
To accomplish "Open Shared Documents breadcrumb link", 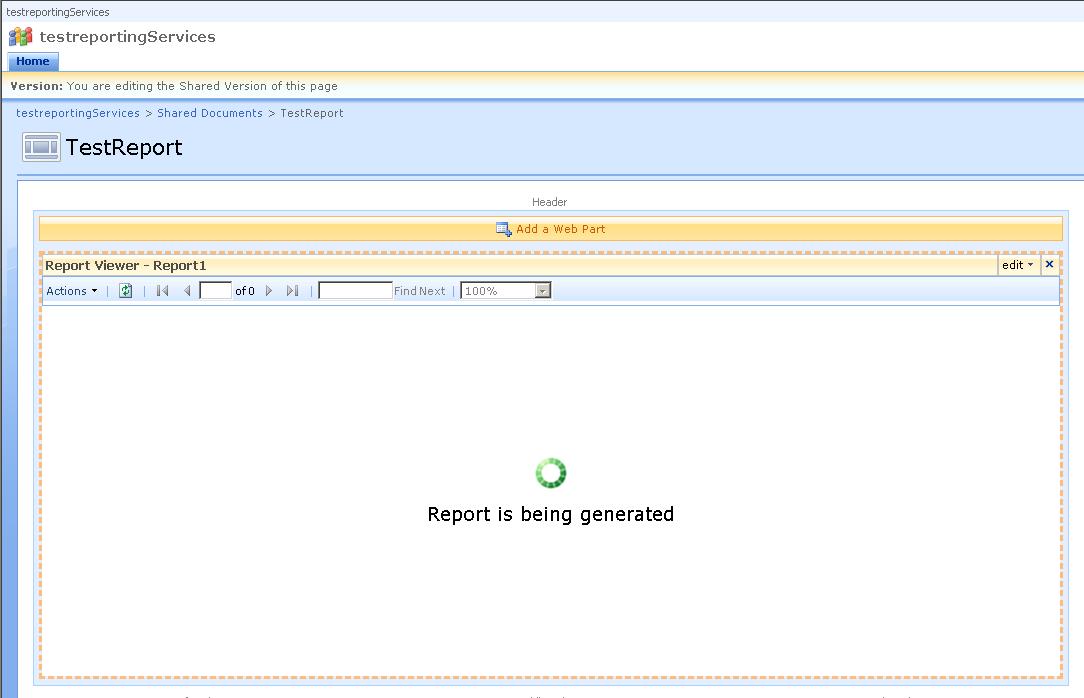I will [210, 113].
